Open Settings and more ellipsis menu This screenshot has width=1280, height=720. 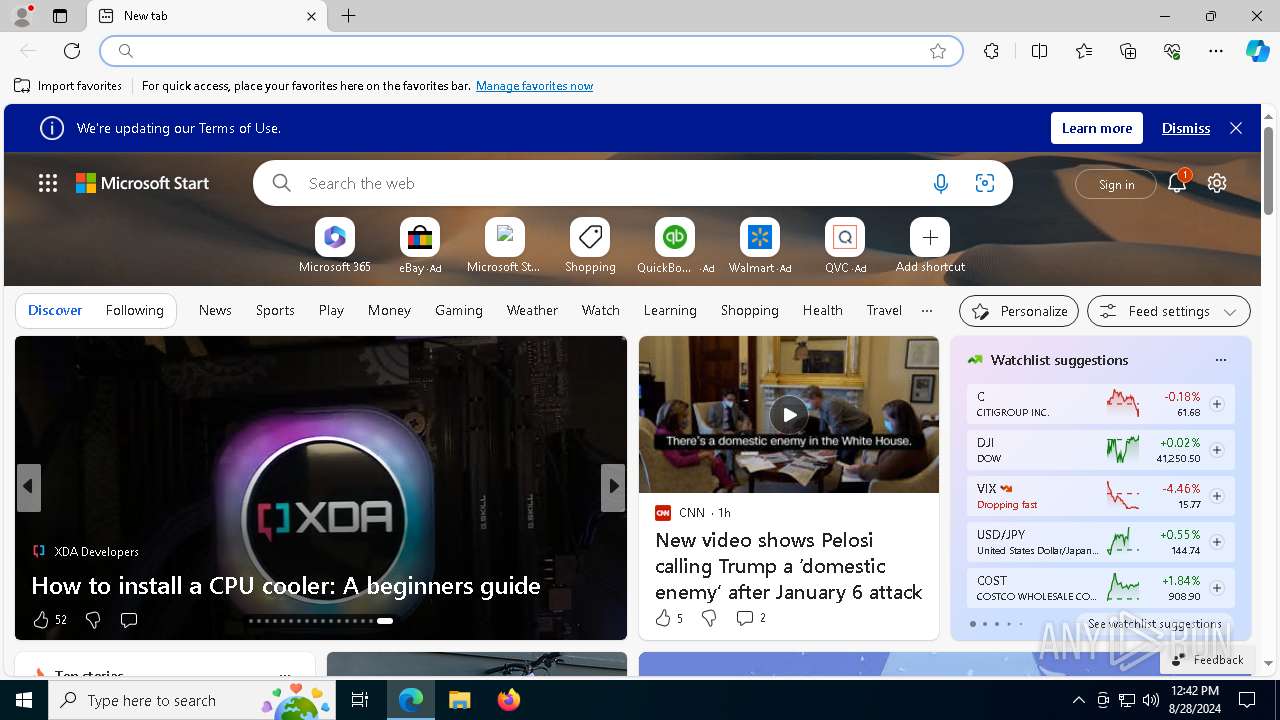1216,51
